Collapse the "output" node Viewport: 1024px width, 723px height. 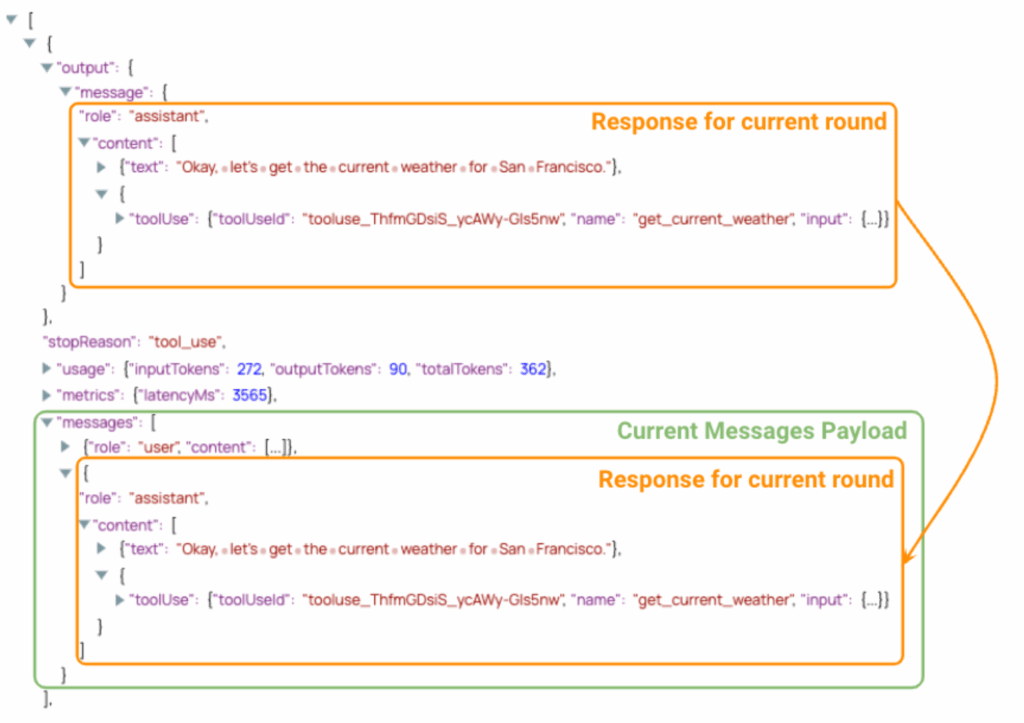(x=47, y=68)
